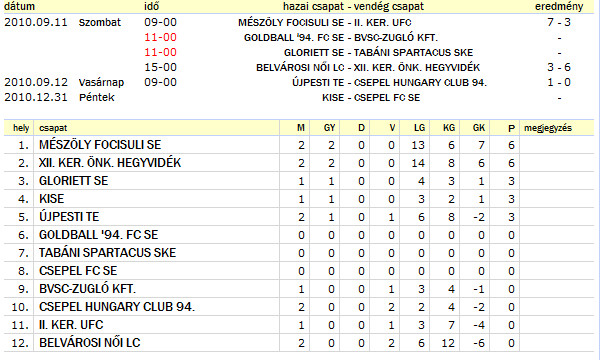Screen dimensions: 602x360
Task: Click the 7 - 3 match result
Action: pos(559,22)
